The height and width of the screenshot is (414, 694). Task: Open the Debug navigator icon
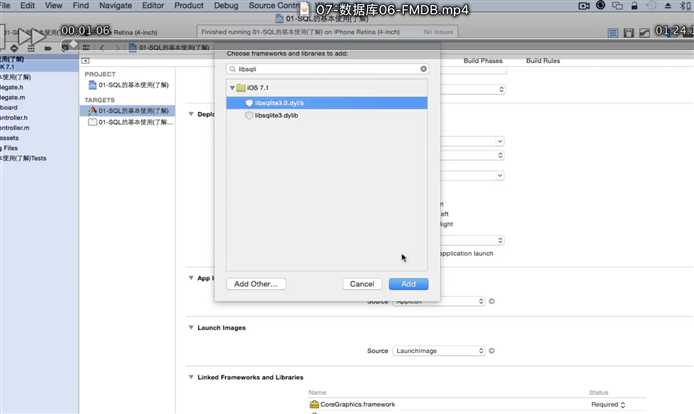[31, 48]
